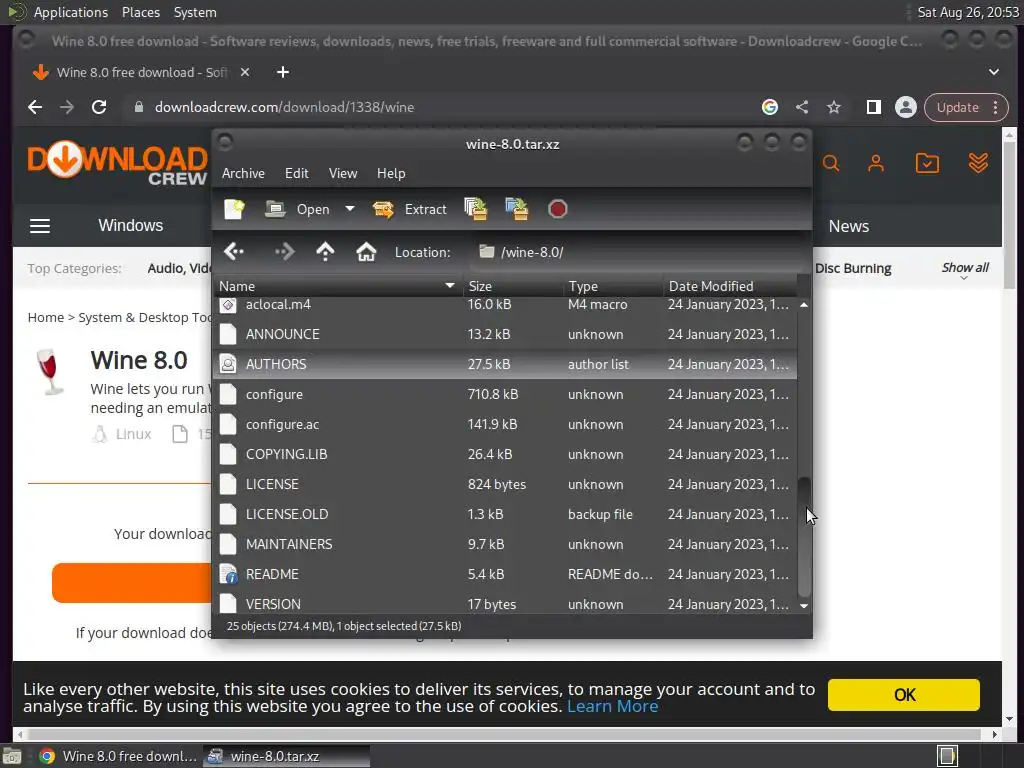Click the Share page icon in Chrome
This screenshot has width=1024, height=768.
click(802, 107)
